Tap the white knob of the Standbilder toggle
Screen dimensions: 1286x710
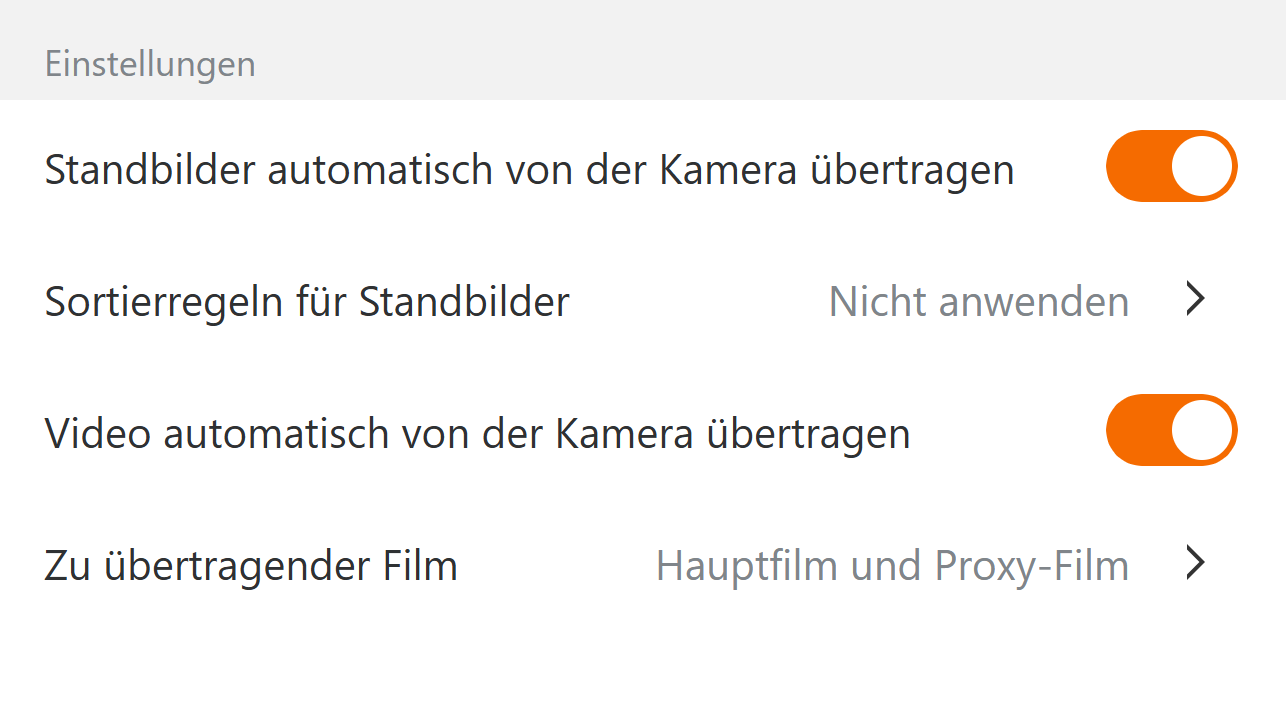[1202, 166]
